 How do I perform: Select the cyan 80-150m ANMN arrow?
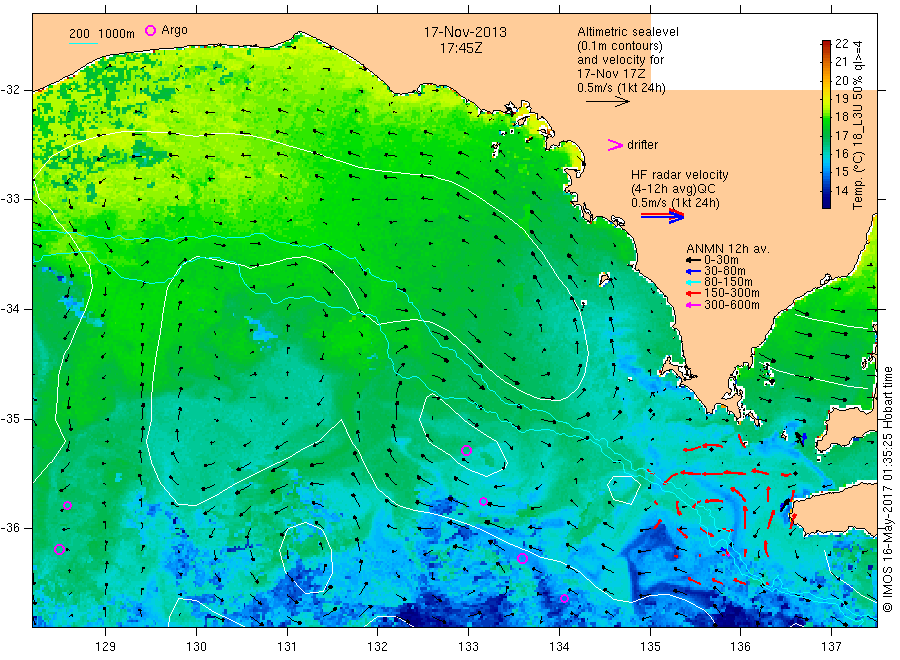click(x=693, y=282)
